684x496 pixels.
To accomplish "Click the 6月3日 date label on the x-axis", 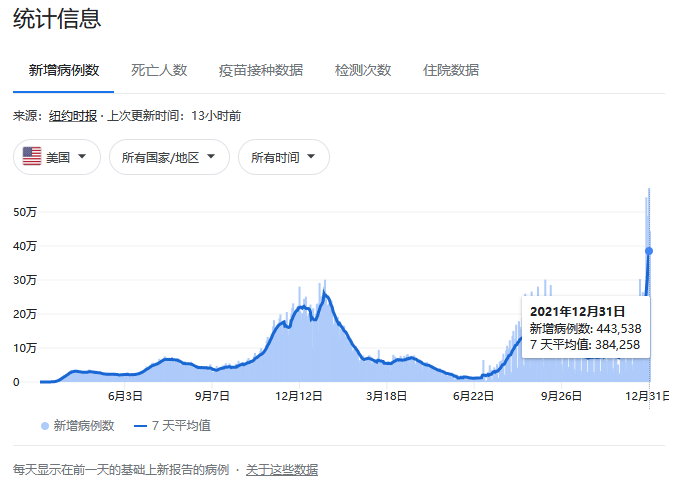I will [124, 396].
